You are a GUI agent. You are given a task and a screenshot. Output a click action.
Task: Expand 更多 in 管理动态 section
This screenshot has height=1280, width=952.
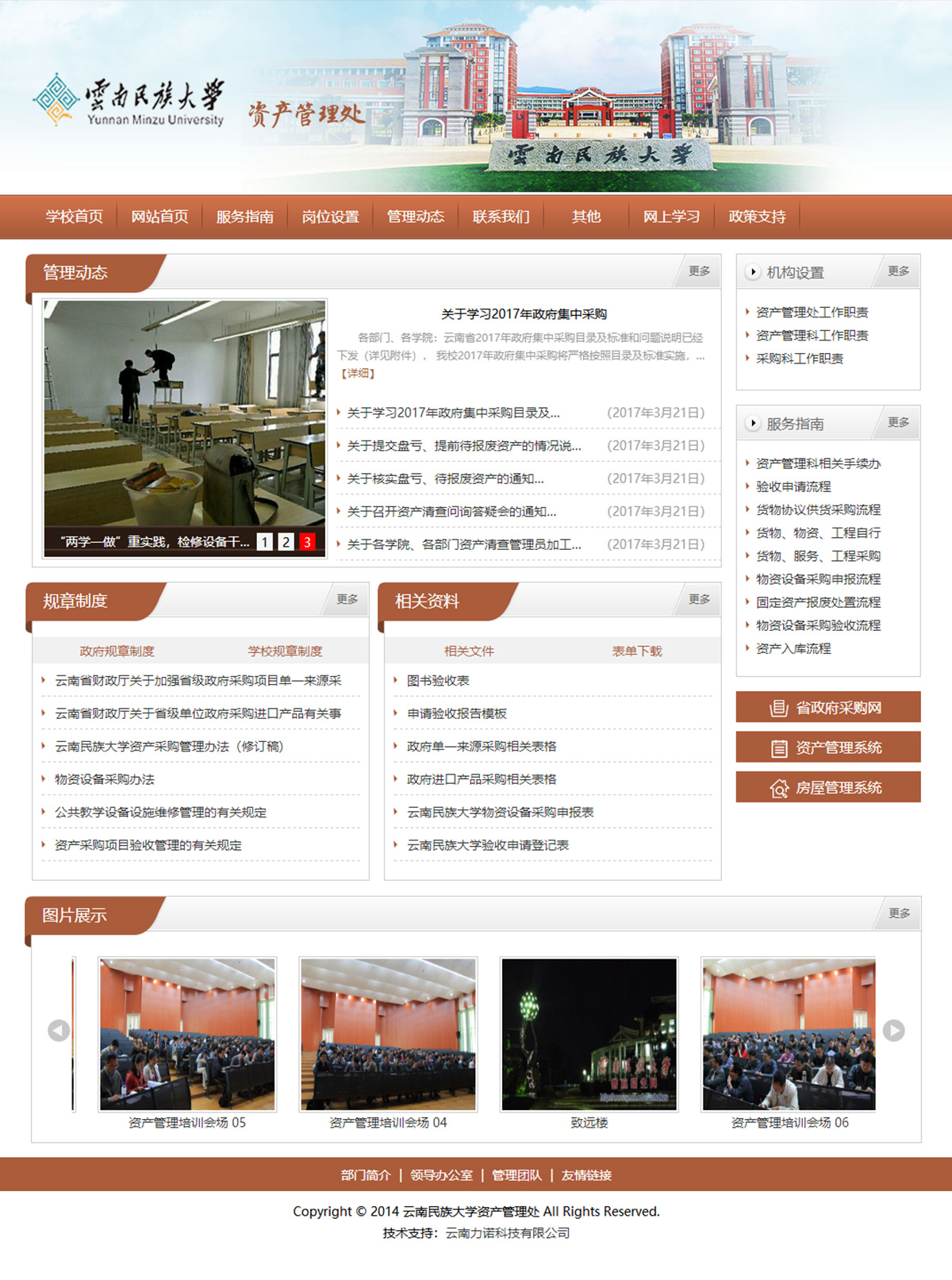point(699,271)
